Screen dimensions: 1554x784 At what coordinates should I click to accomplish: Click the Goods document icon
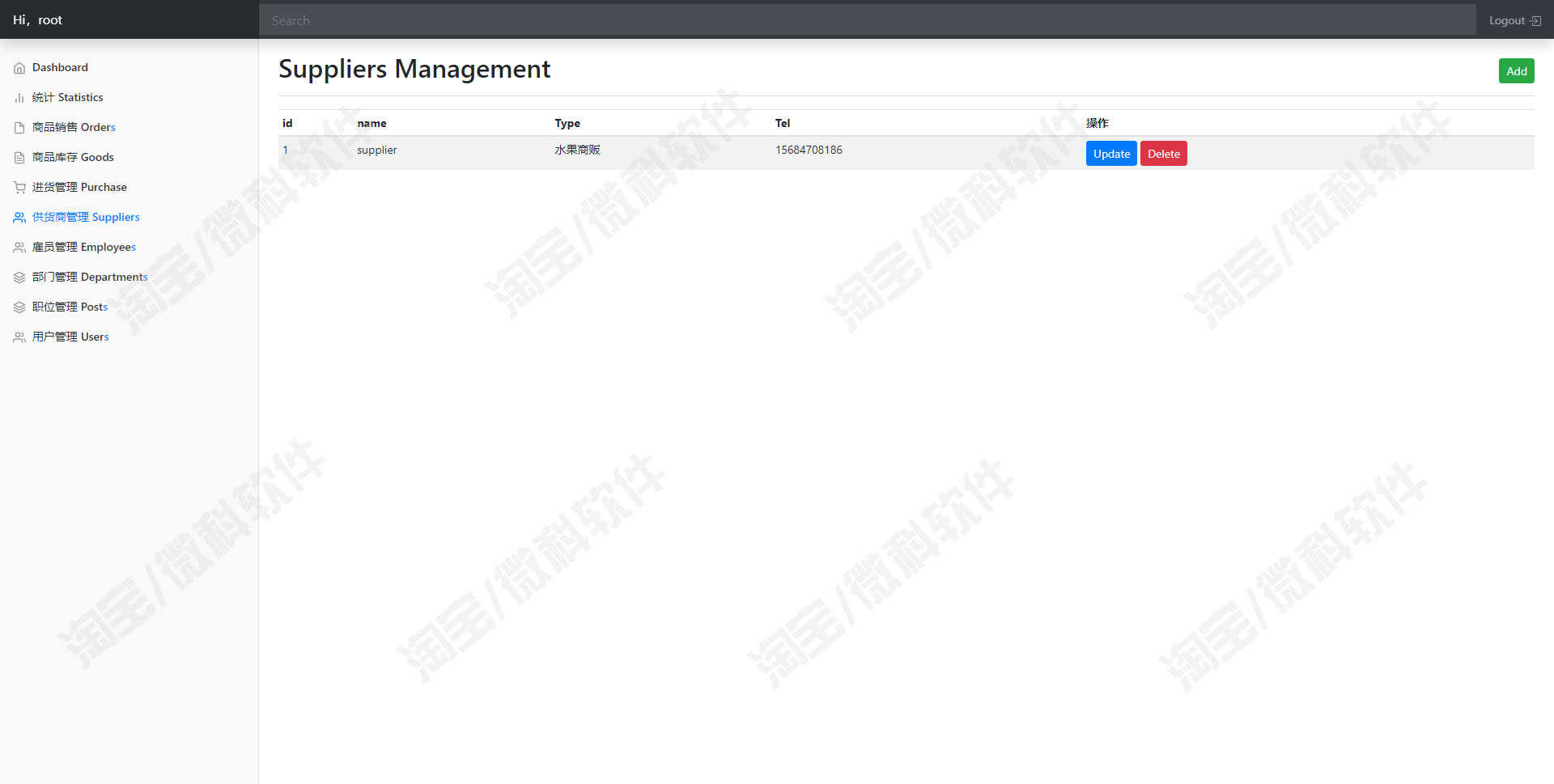click(19, 158)
